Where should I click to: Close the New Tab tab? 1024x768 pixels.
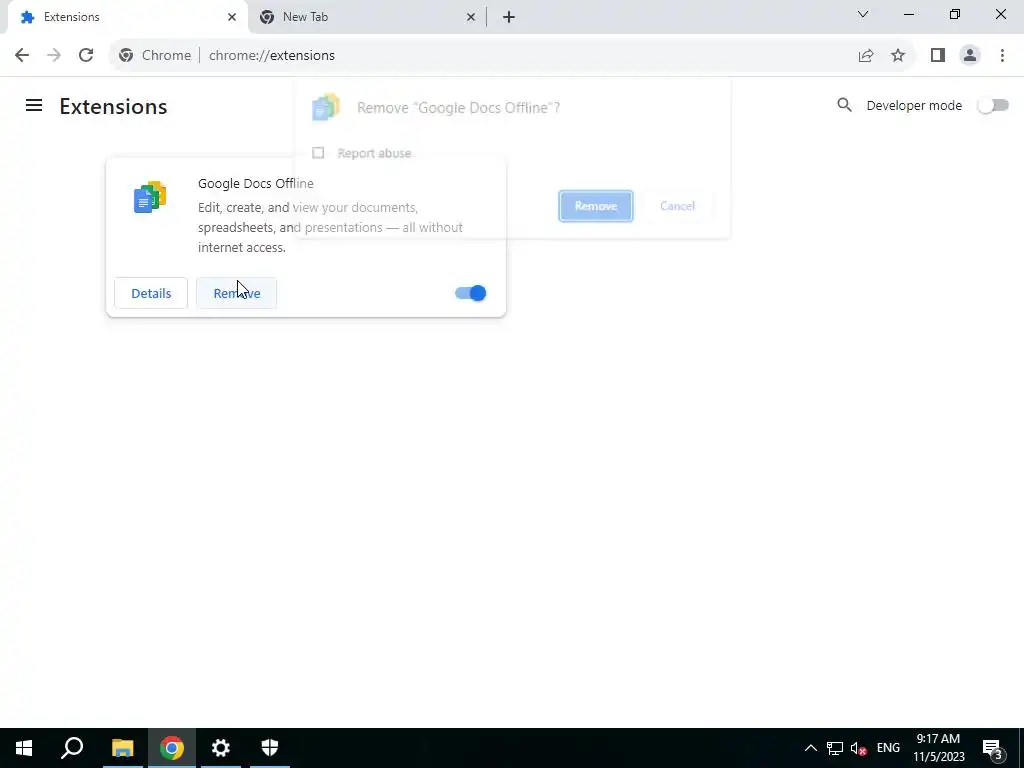tap(471, 17)
